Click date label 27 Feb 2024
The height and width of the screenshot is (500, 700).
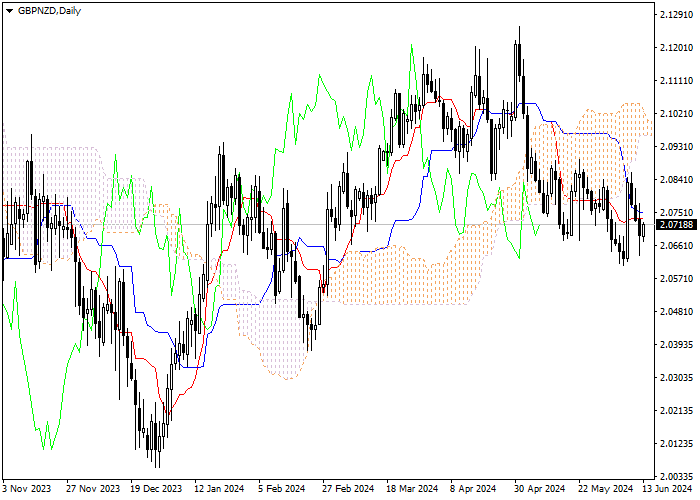tap(348, 489)
